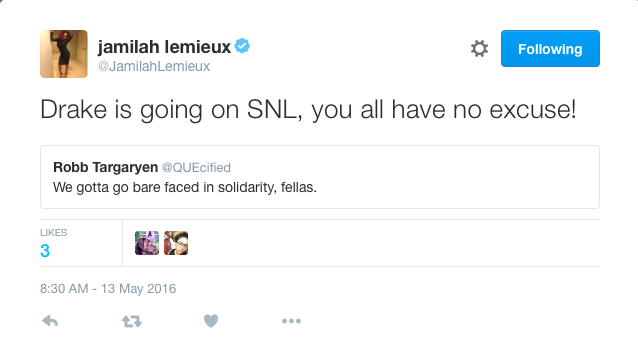Toggle the blue Following button
The width and height of the screenshot is (638, 362).
(x=550, y=48)
